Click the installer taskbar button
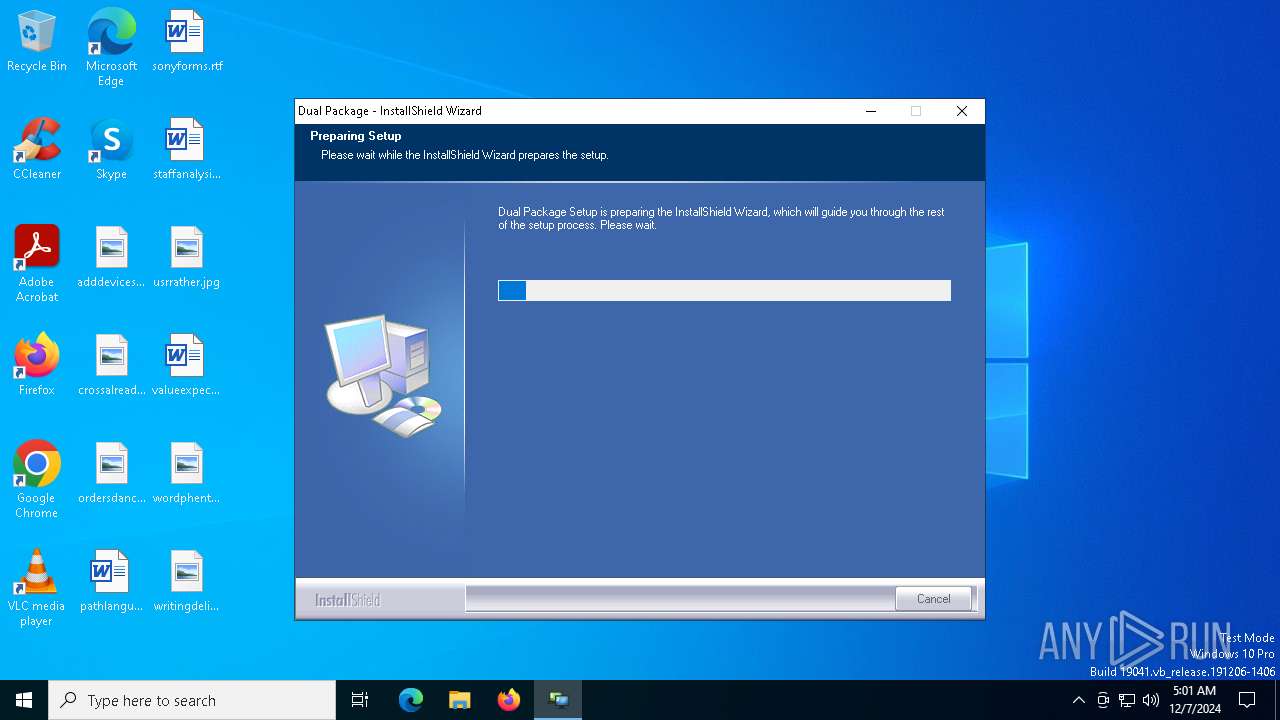Screen dimensions: 1280x720 (x=558, y=700)
